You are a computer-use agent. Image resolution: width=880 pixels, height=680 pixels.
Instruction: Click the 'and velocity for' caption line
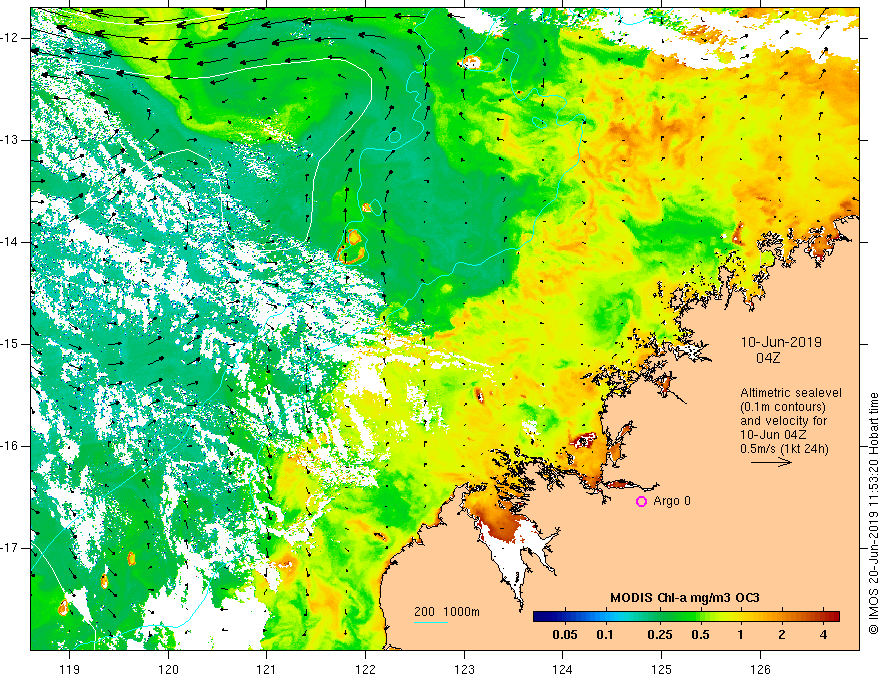point(783,421)
